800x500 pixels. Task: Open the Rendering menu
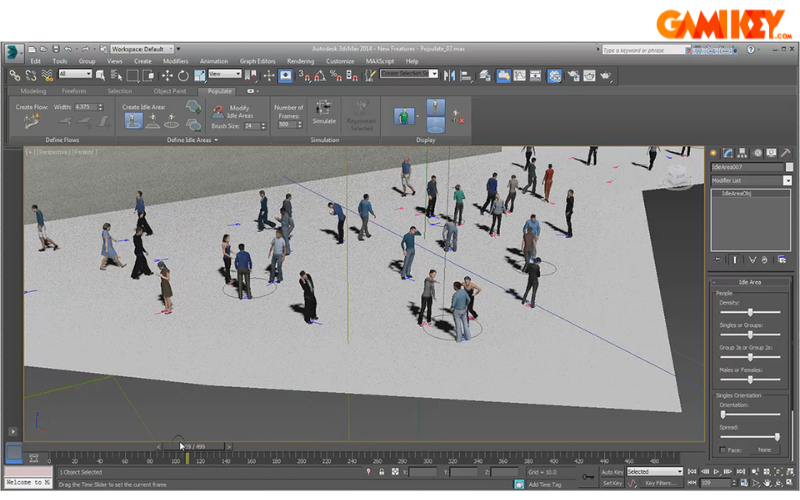tap(300, 61)
